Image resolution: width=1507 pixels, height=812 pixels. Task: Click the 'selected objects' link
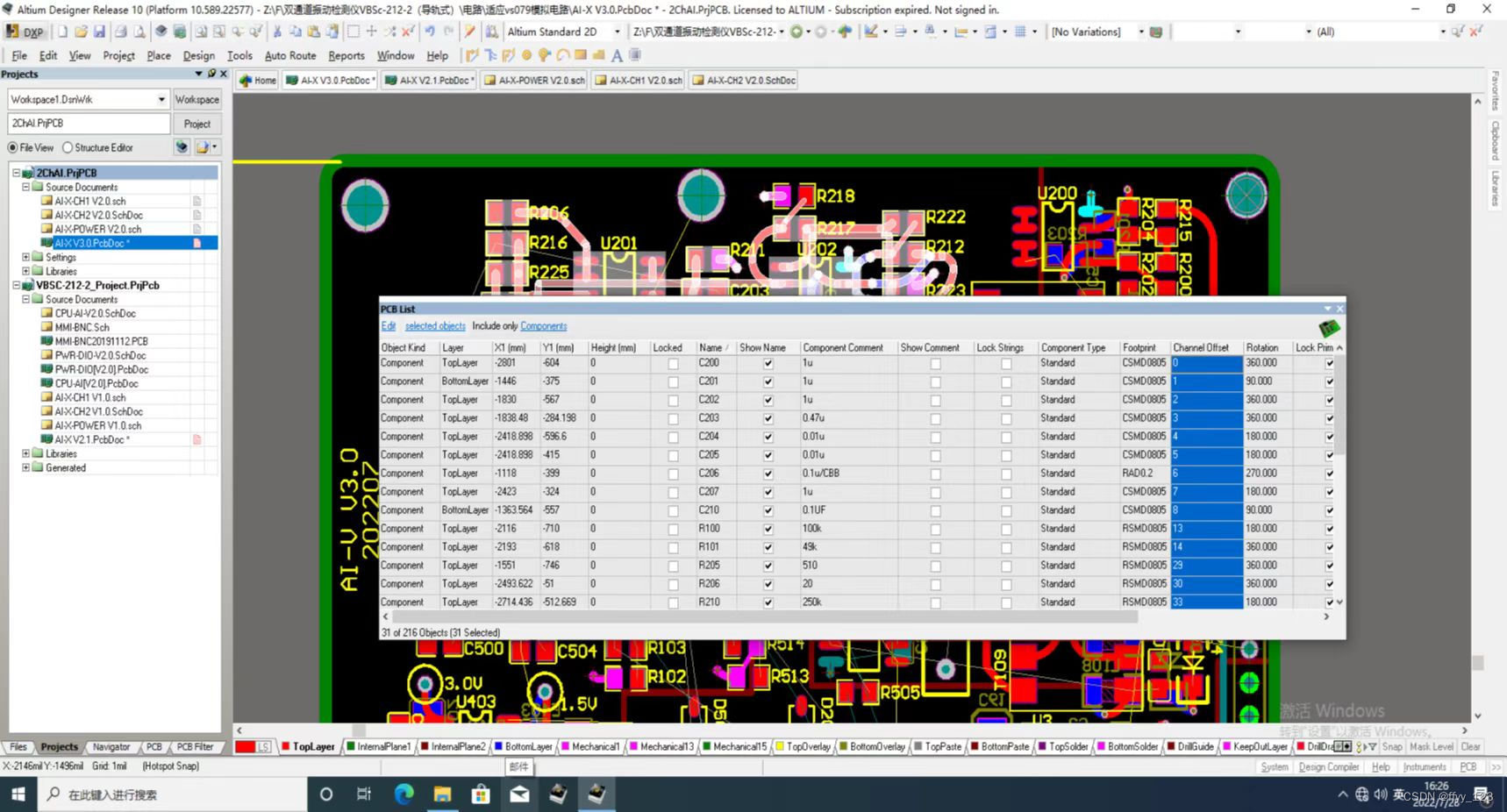point(435,326)
